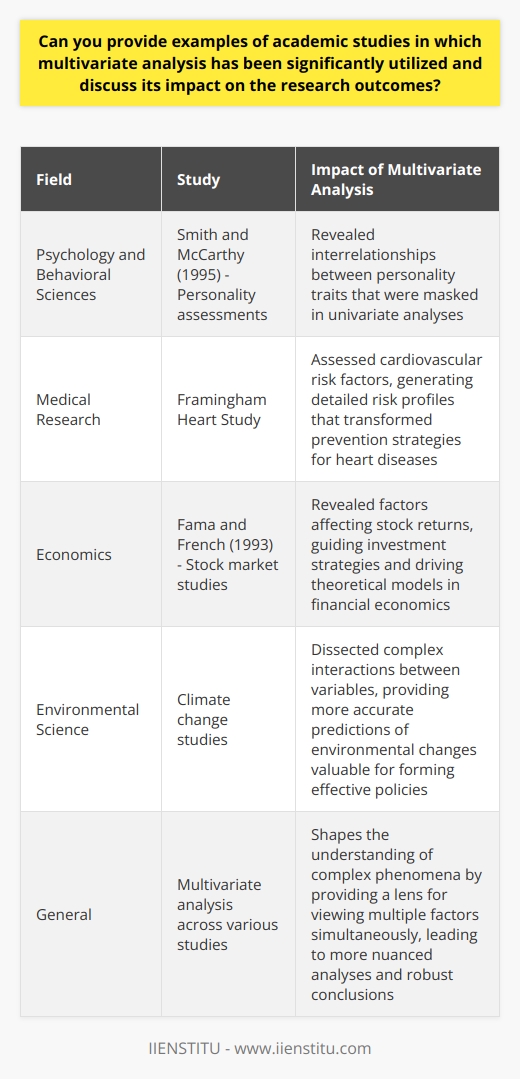Select the Study column header
The width and height of the screenshot is (520, 1079).
click(228, 179)
